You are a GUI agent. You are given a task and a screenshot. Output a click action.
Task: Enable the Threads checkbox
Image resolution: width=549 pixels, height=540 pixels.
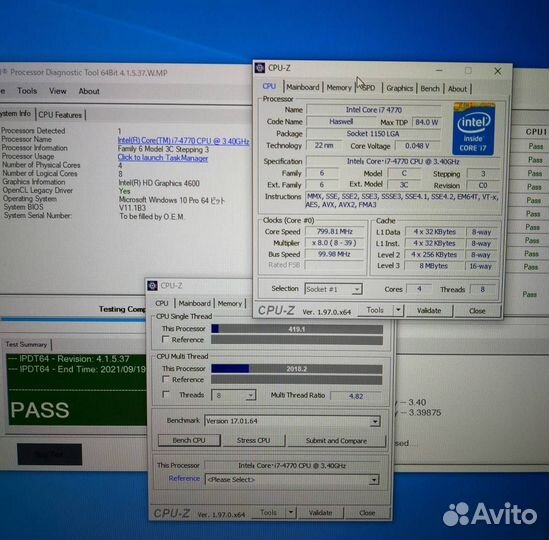(166, 394)
